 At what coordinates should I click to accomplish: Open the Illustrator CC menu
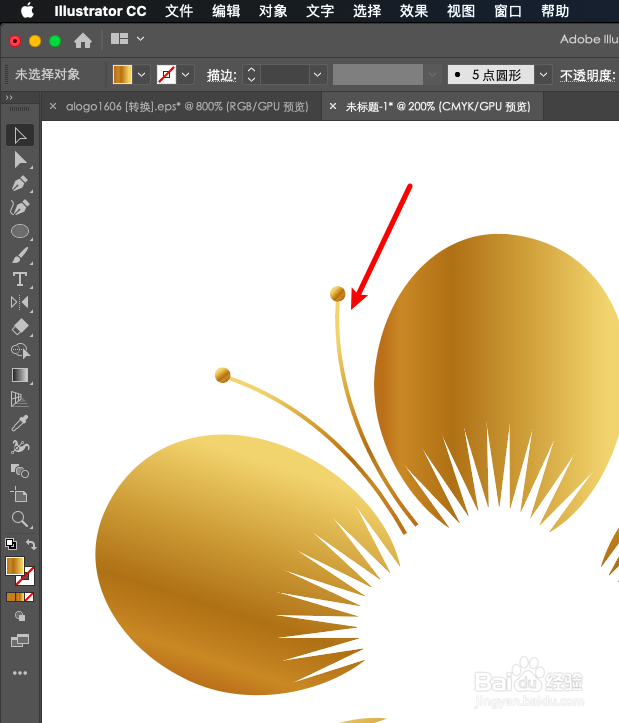(100, 11)
